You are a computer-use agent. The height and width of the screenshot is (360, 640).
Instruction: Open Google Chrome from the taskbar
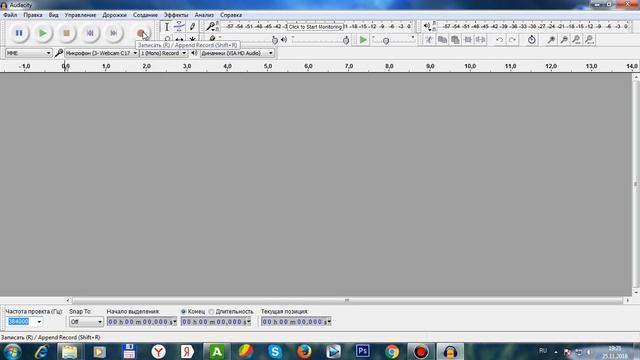(x=392, y=351)
